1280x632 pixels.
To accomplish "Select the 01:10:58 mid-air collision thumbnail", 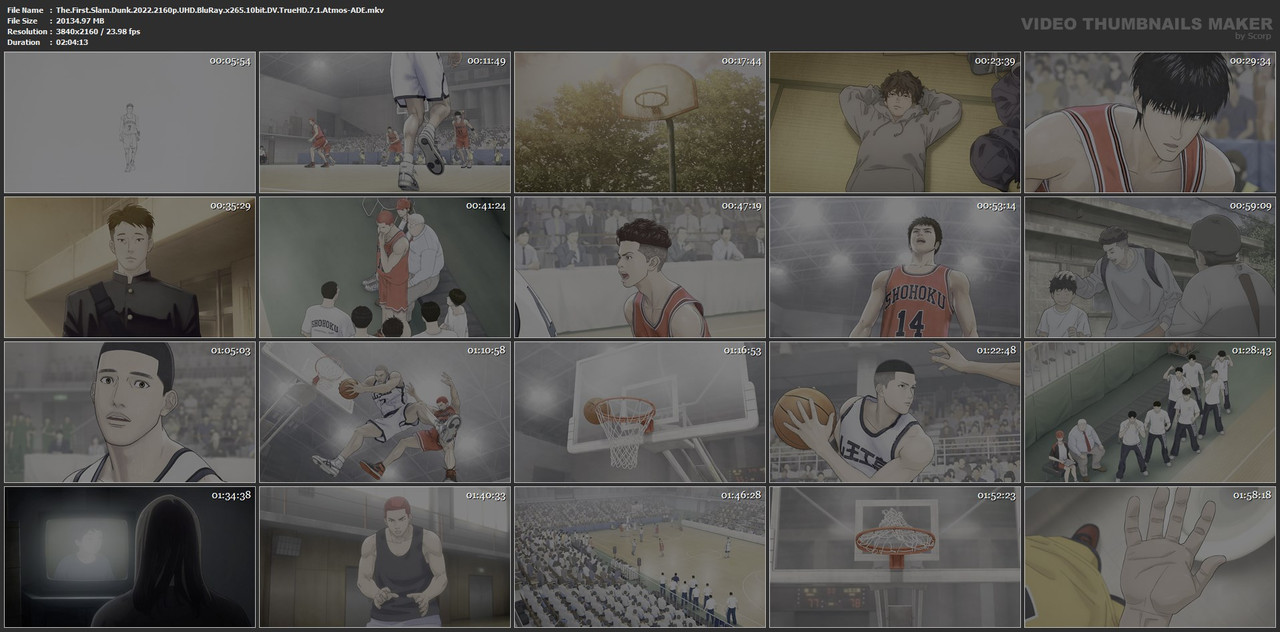I will (385, 412).
